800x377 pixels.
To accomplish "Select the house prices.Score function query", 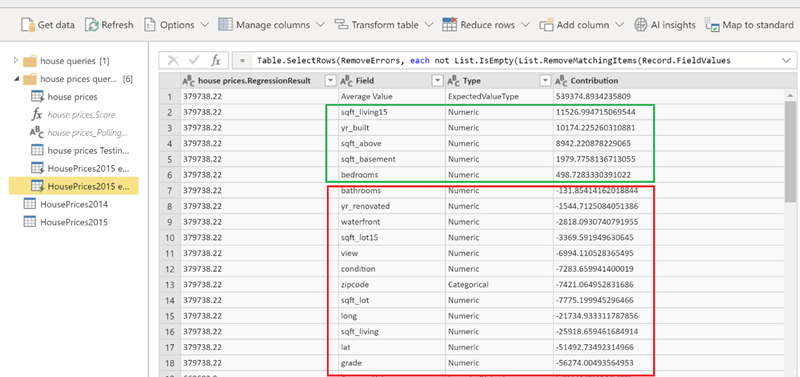I will point(81,115).
